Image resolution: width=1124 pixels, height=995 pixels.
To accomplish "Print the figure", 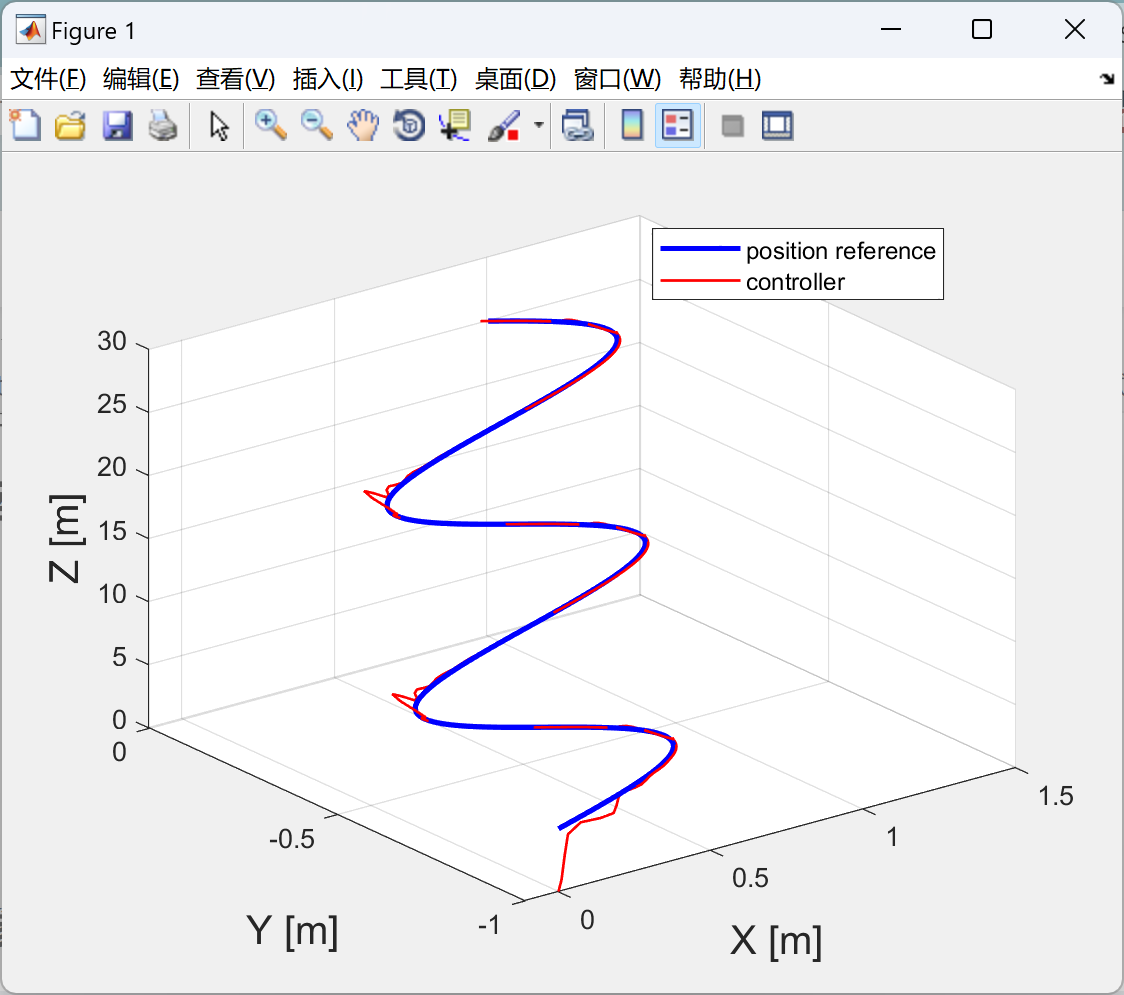I will (x=163, y=125).
